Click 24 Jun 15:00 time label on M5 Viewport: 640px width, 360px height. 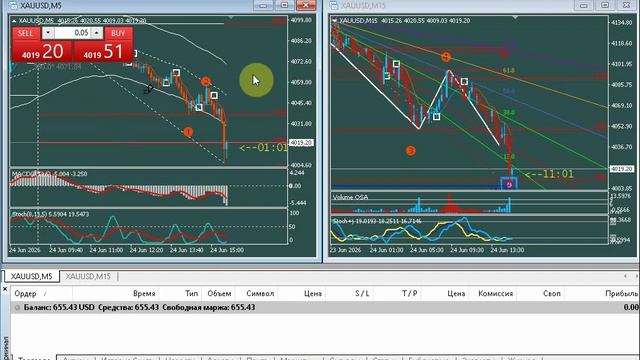227,250
